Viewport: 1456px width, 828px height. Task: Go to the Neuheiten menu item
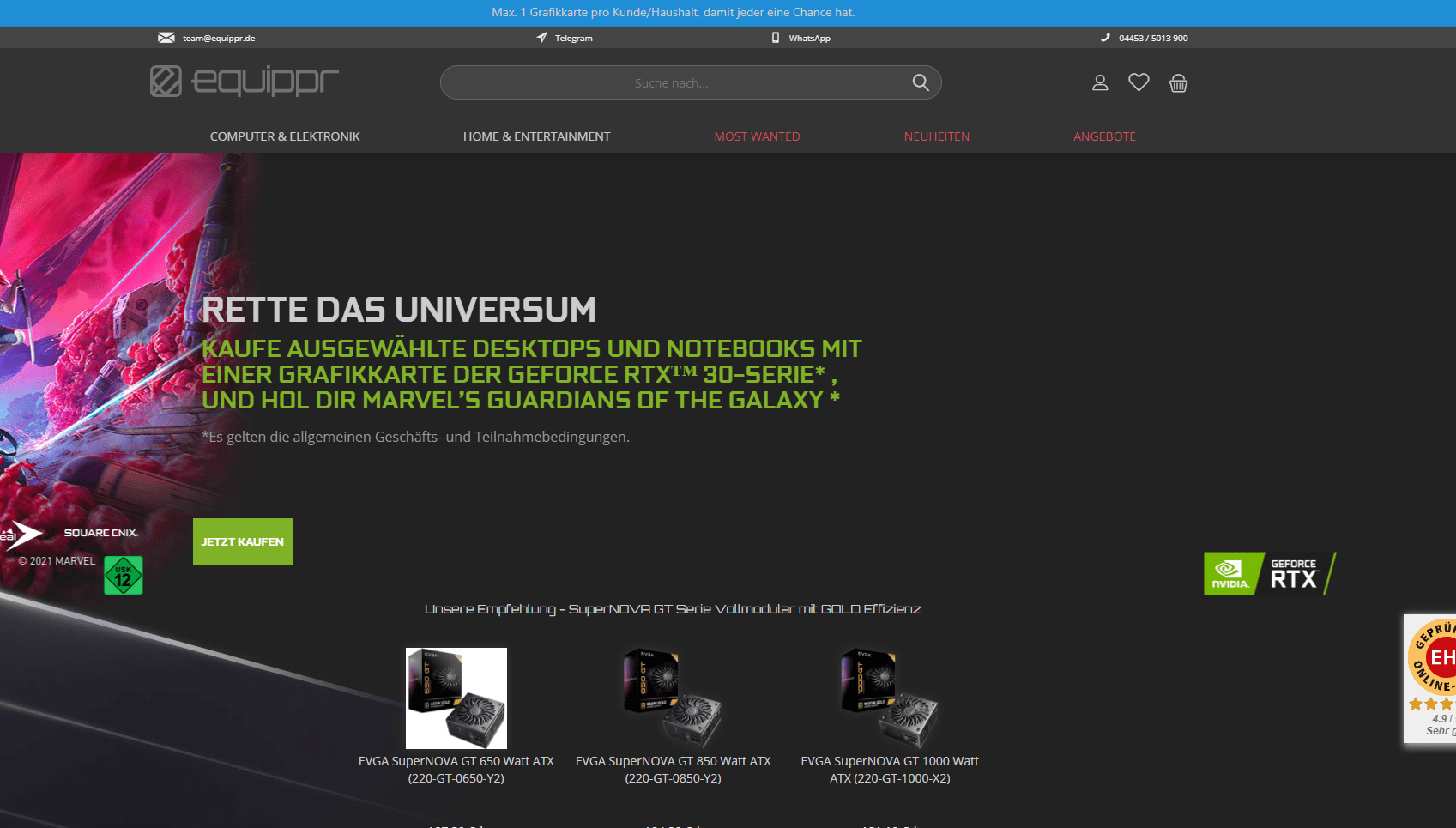pyautogui.click(x=937, y=136)
